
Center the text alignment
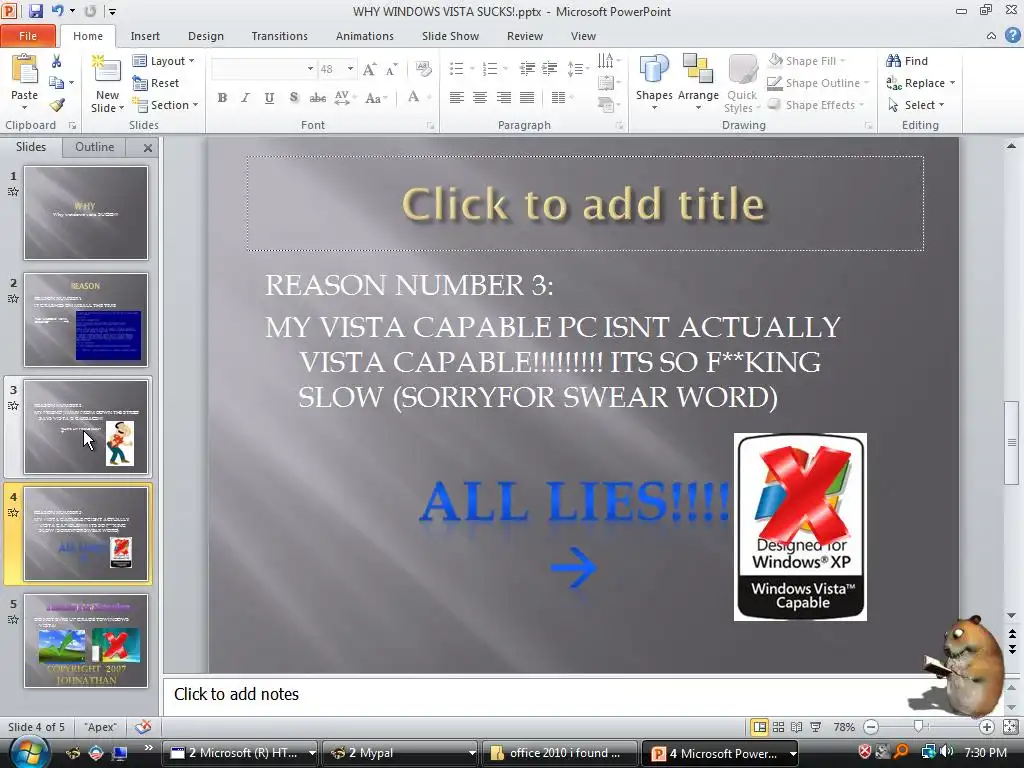(x=480, y=98)
